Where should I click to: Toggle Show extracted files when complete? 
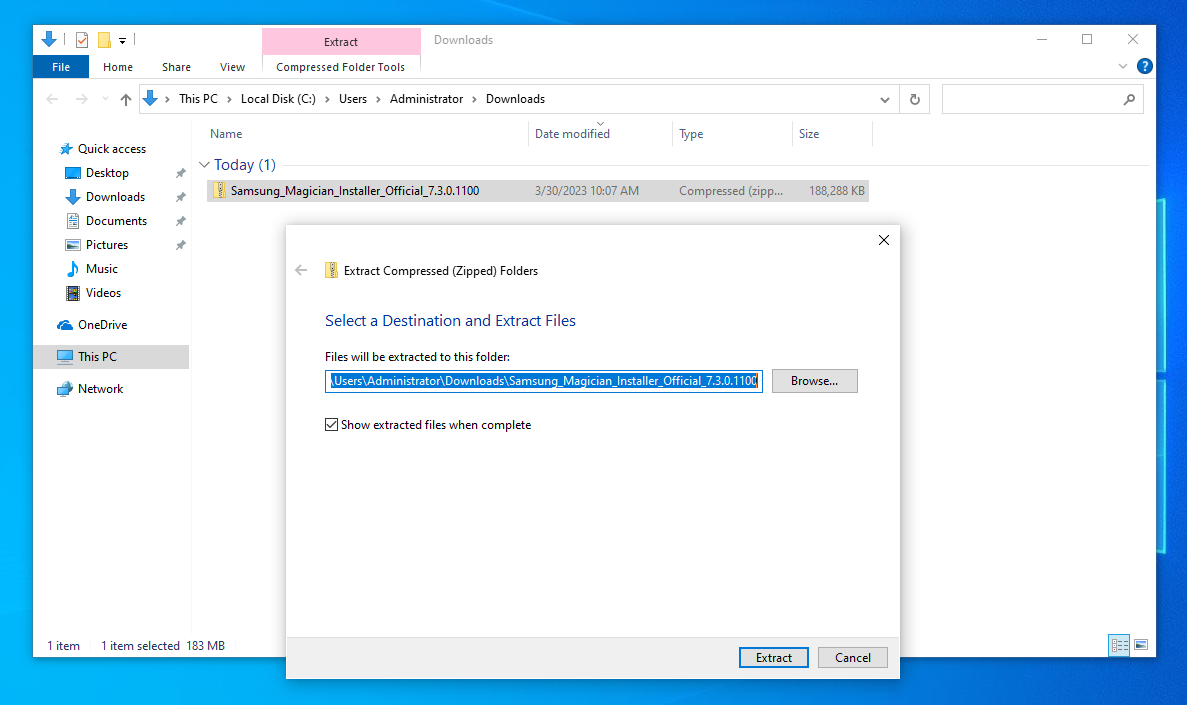pos(331,424)
